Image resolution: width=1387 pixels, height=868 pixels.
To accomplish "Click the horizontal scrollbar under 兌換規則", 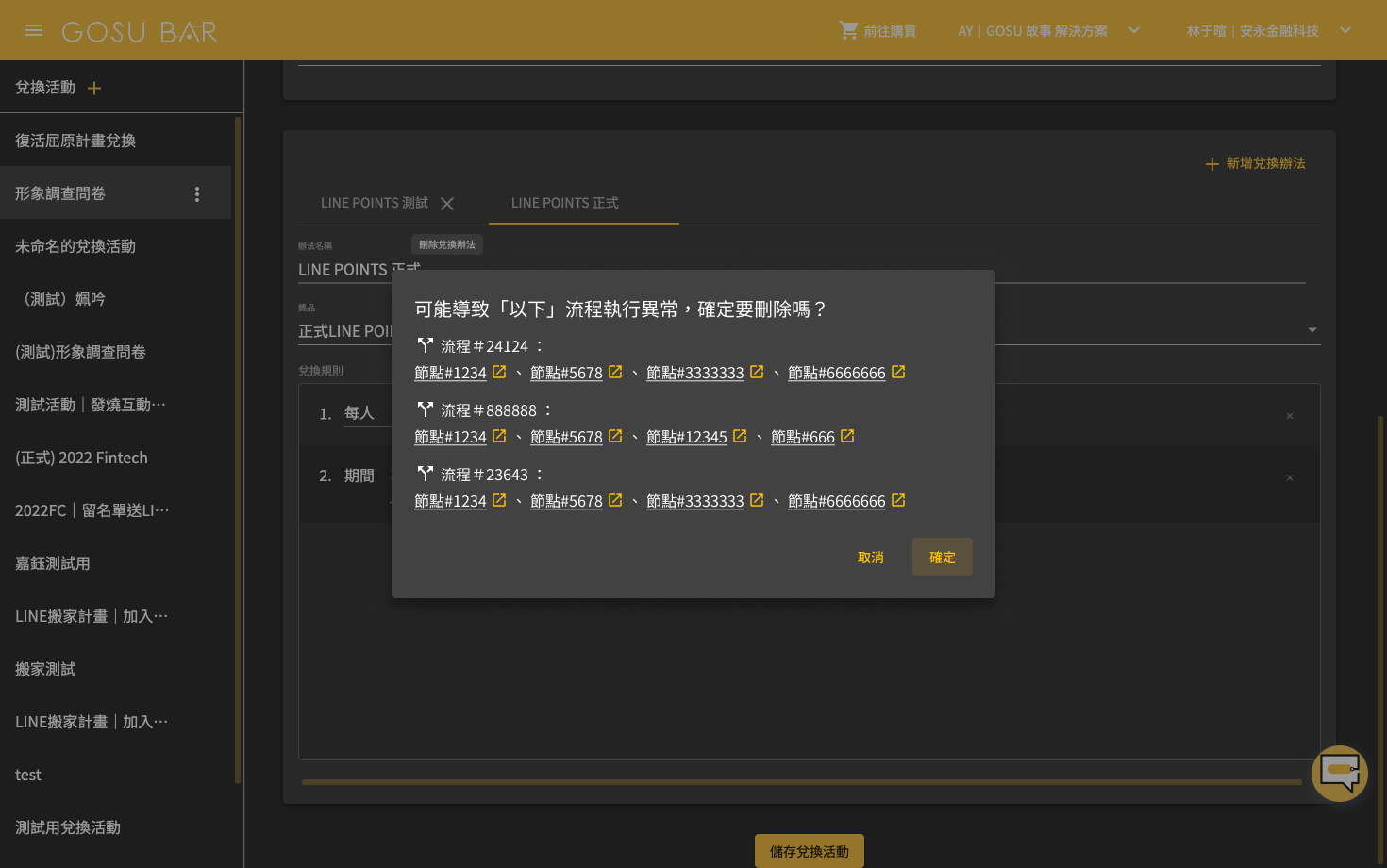I will click(802, 782).
